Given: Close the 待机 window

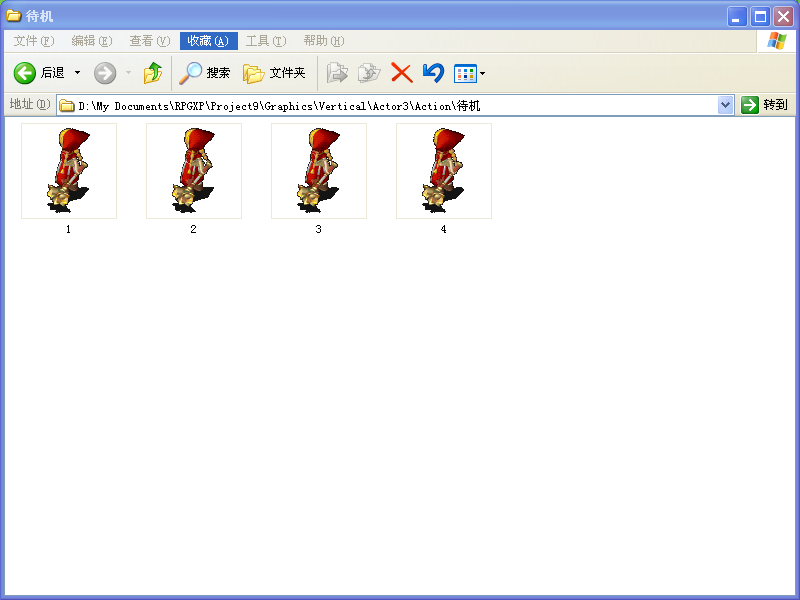Looking at the screenshot, I should pos(784,17).
